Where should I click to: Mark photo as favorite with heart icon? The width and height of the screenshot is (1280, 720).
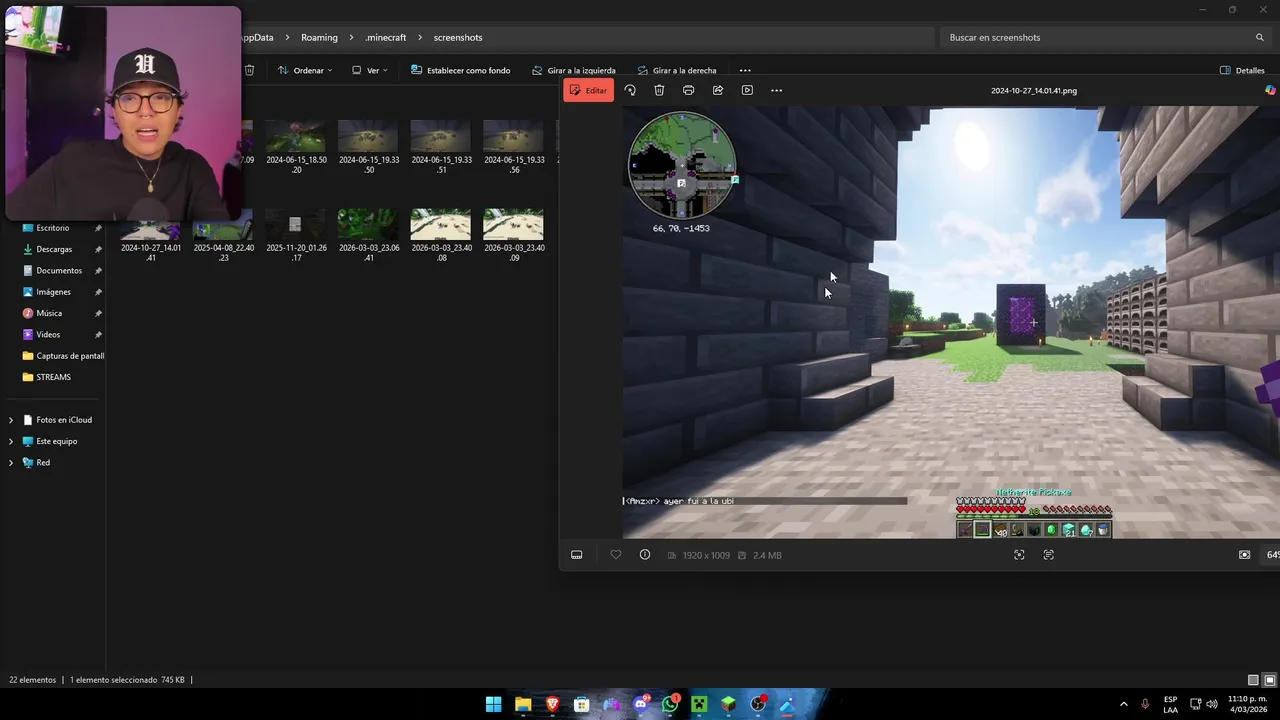pyautogui.click(x=616, y=555)
